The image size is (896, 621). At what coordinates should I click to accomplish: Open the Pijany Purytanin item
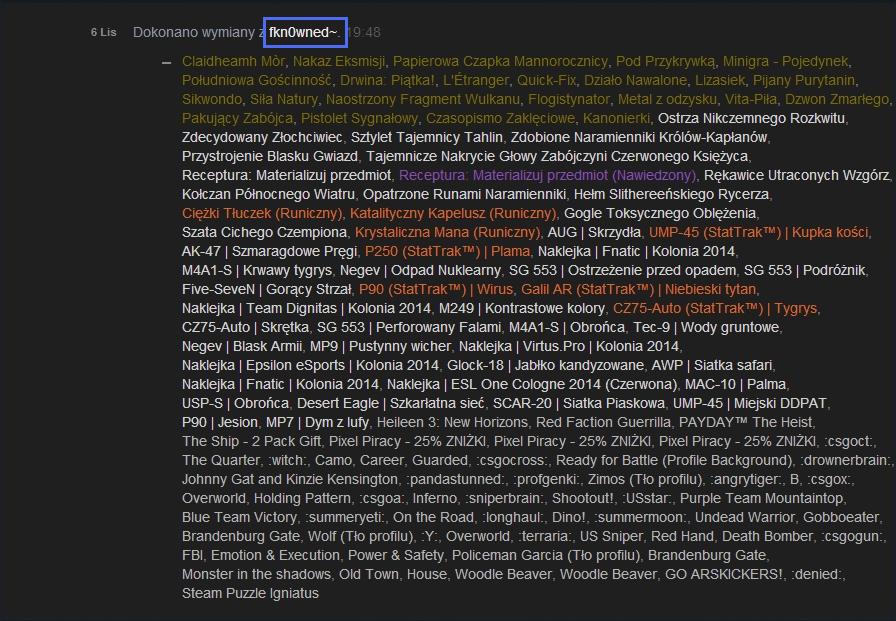804,80
